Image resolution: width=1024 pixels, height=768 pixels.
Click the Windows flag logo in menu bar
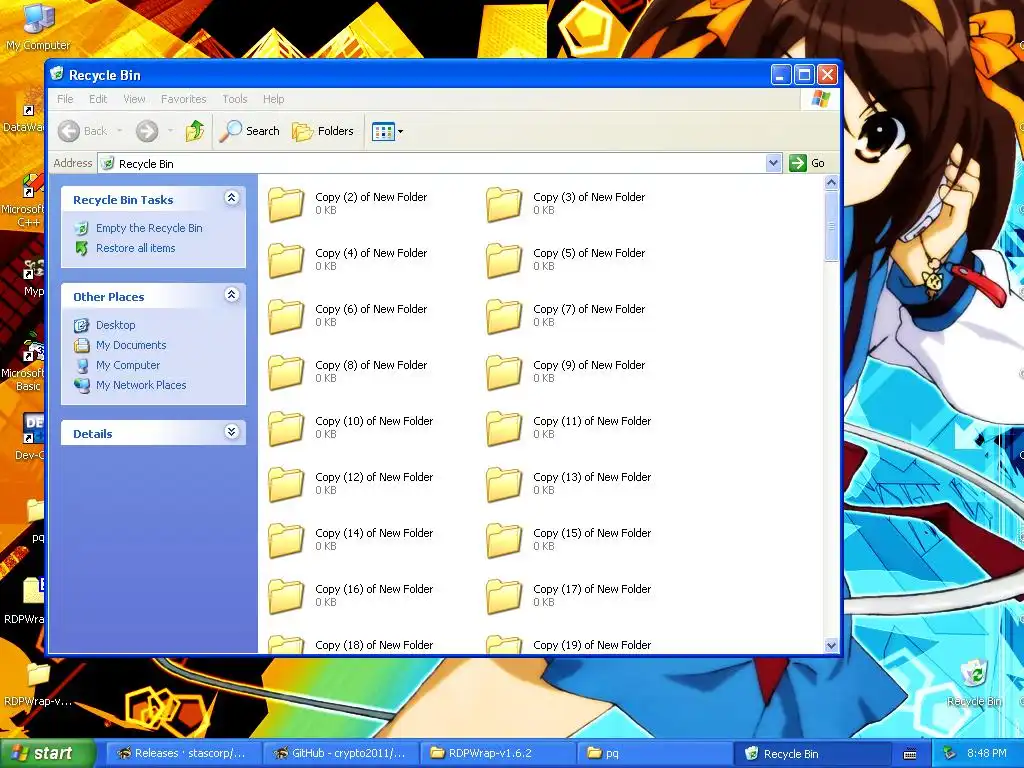pyautogui.click(x=820, y=99)
